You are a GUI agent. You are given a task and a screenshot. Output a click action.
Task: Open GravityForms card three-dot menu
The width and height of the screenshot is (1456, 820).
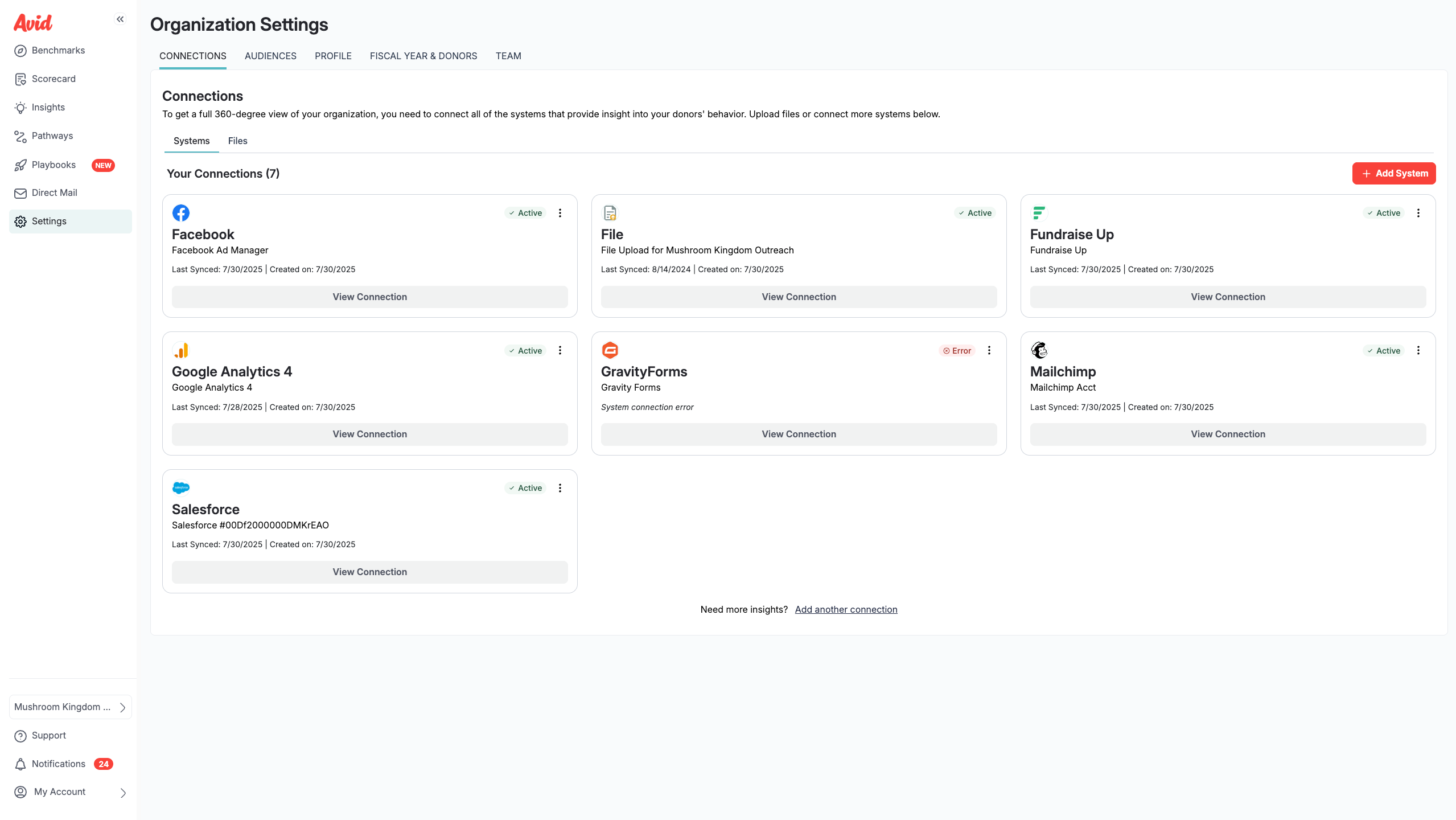tap(989, 350)
